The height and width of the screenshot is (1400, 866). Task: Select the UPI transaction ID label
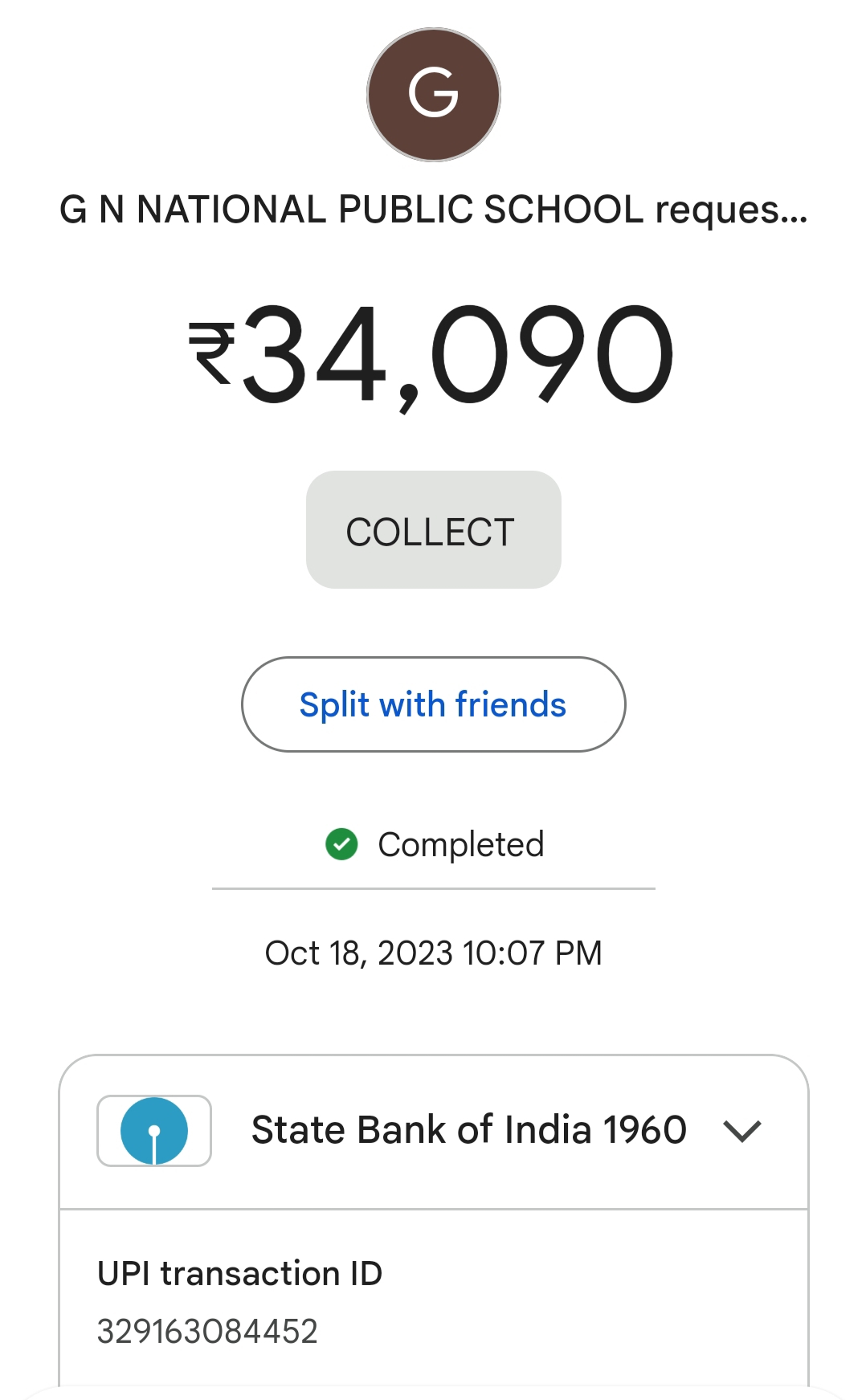239,1274
